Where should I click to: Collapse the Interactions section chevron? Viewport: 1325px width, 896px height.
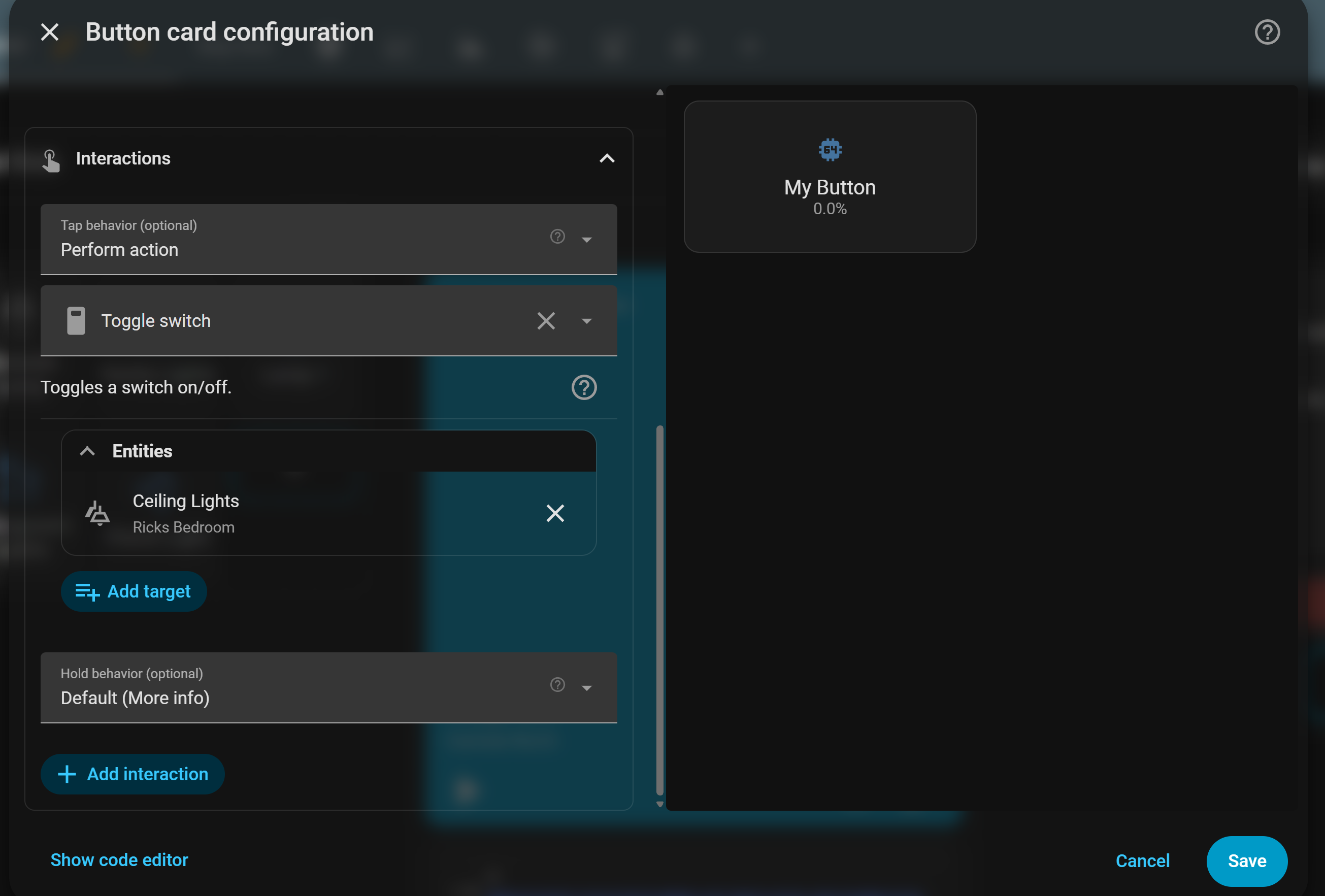[x=607, y=158]
